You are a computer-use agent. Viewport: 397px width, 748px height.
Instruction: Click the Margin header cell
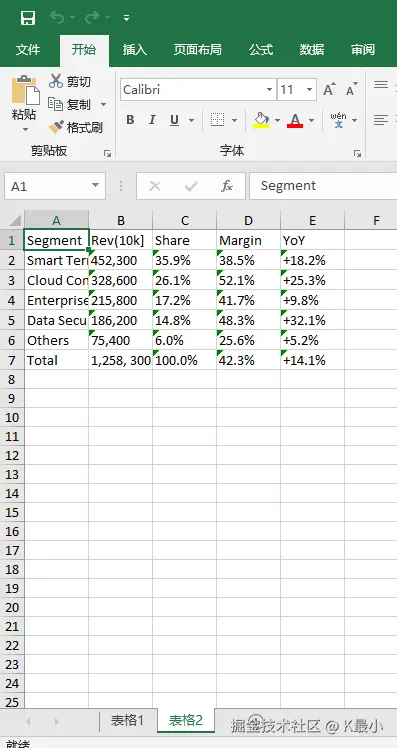pyautogui.click(x=249, y=240)
